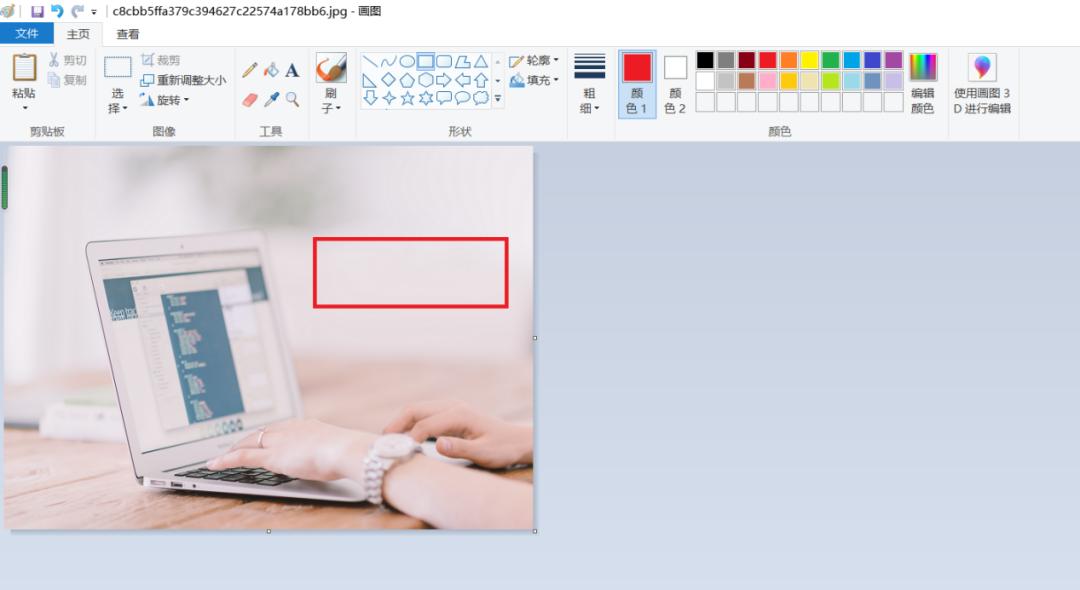Click the dashed selection rectangle tool

pos(118,67)
